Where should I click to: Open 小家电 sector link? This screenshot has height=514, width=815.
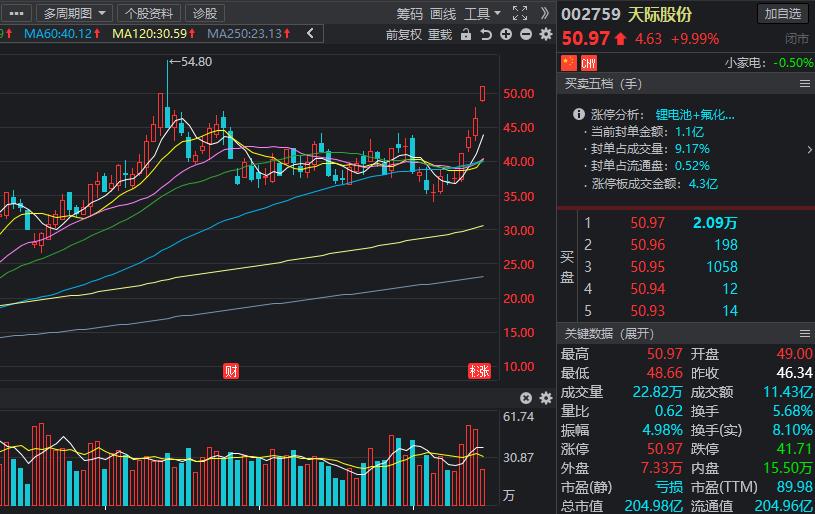click(745, 63)
